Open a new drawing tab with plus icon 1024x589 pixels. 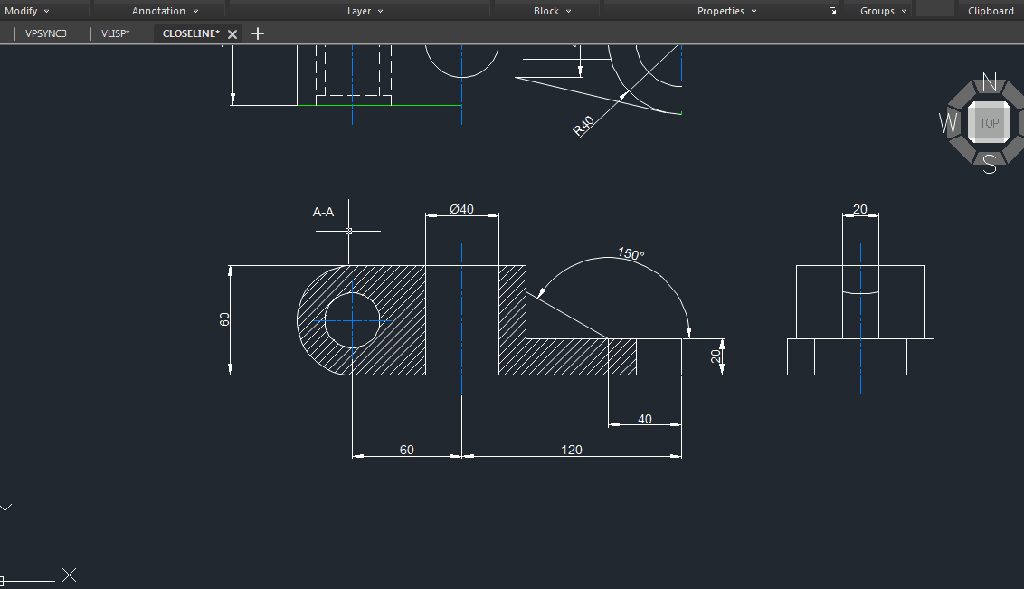coord(257,33)
